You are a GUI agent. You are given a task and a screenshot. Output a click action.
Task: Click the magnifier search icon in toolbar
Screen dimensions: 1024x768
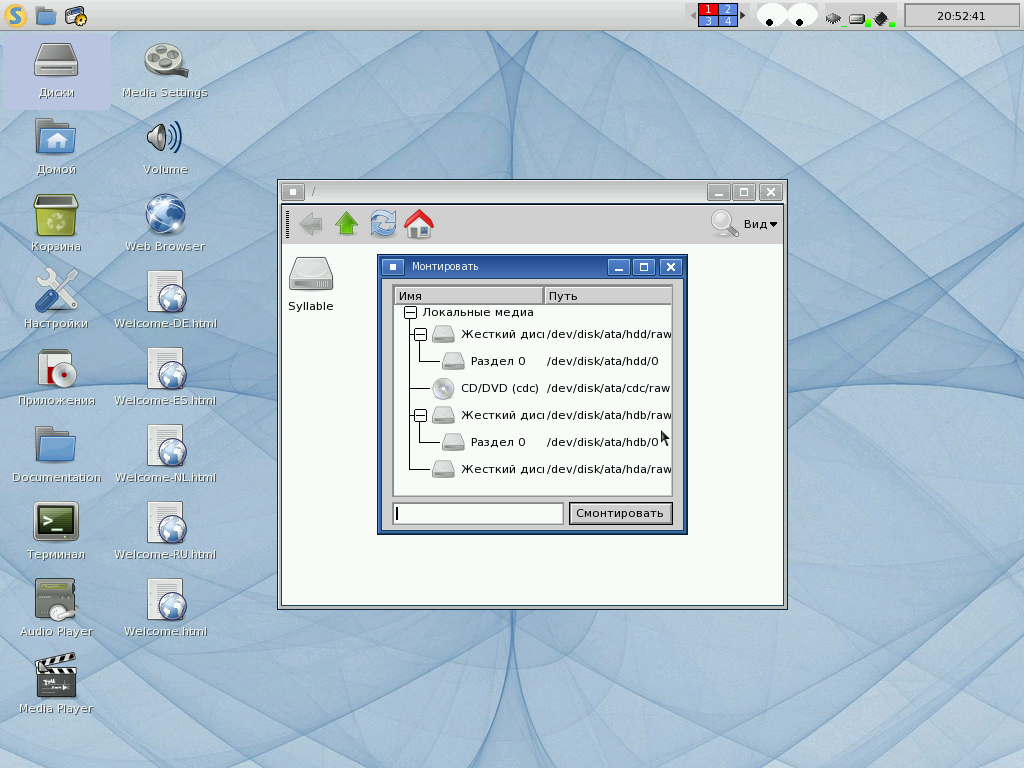coord(724,224)
